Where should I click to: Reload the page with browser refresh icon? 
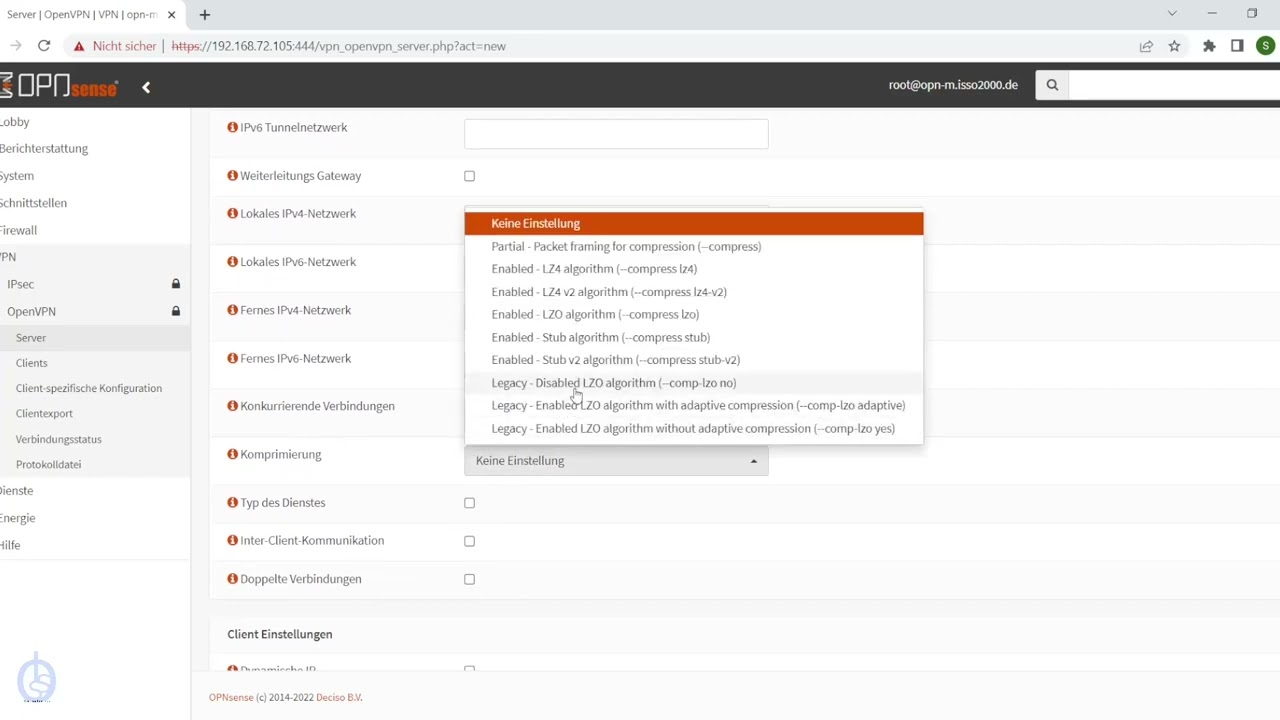pos(44,46)
